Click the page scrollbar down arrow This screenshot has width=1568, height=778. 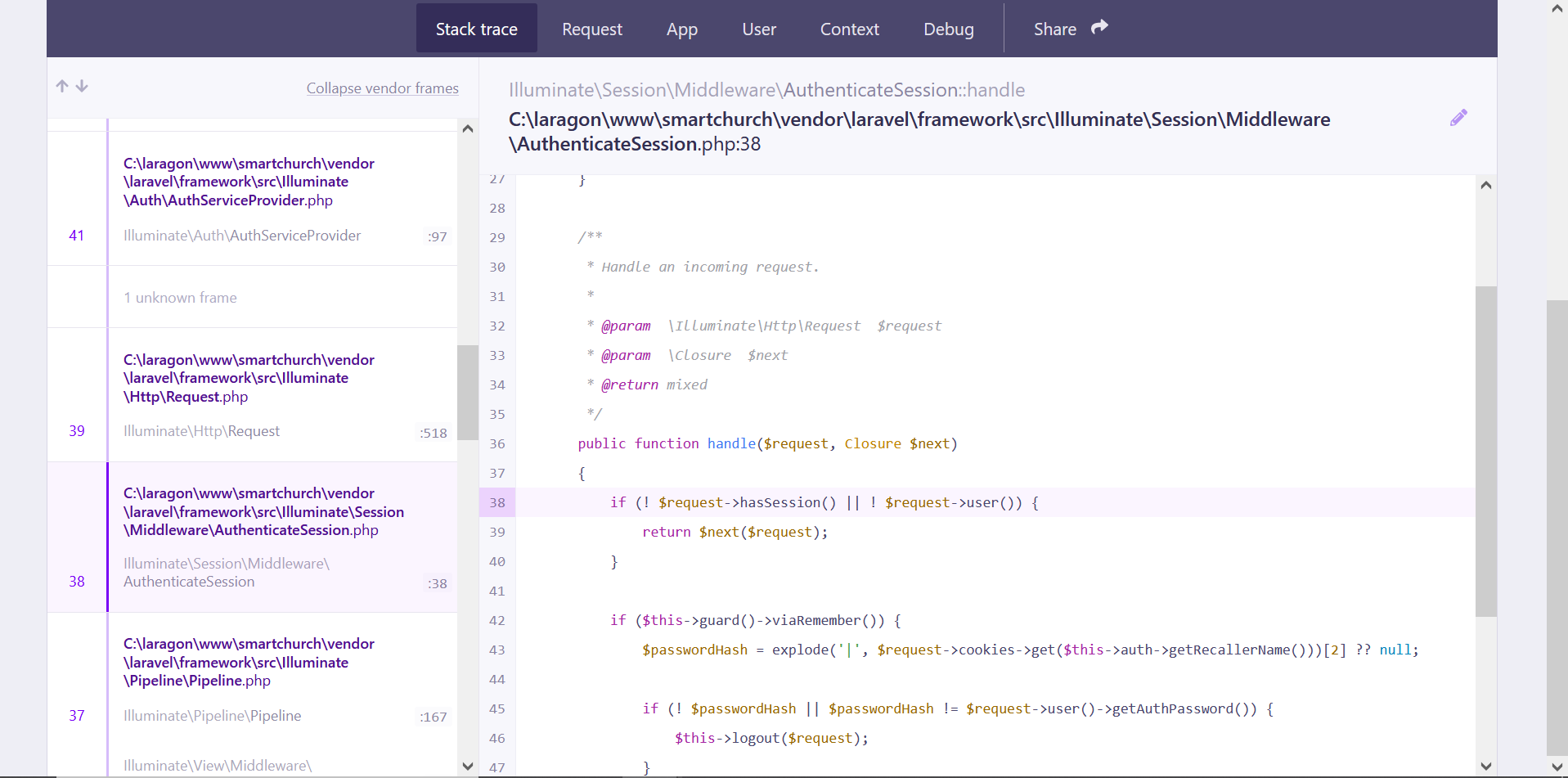coord(1557,767)
